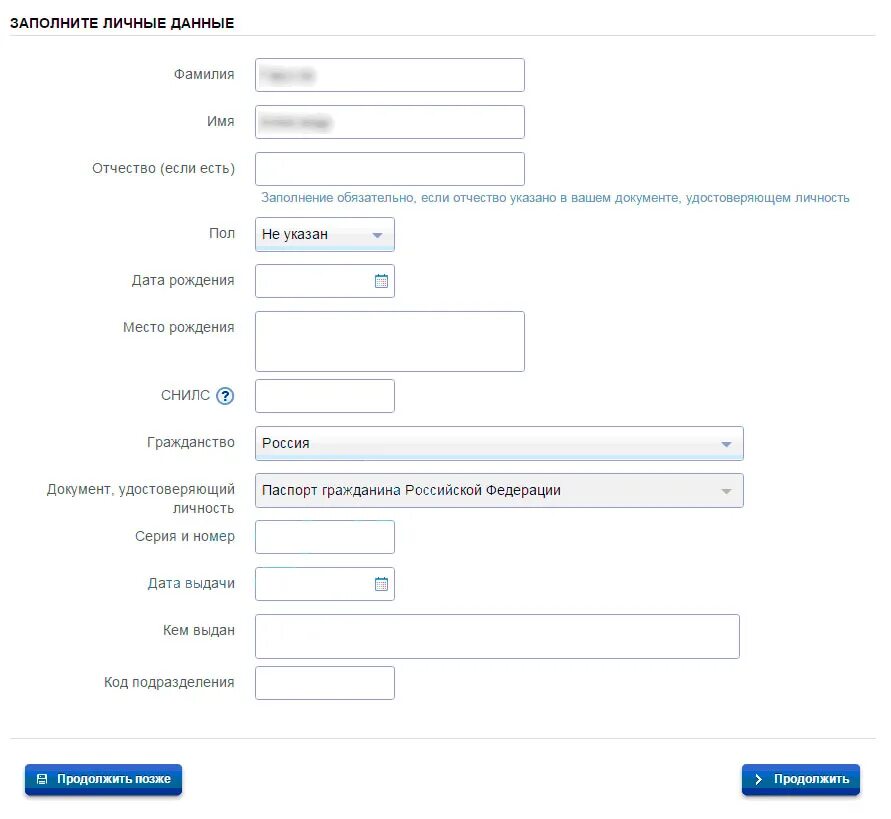
Task: Click the Место рождения text area
Action: (x=390, y=341)
